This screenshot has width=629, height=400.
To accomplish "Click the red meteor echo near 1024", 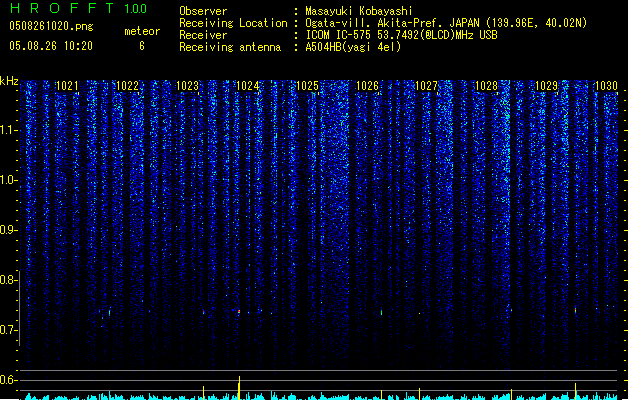I will click(239, 311).
